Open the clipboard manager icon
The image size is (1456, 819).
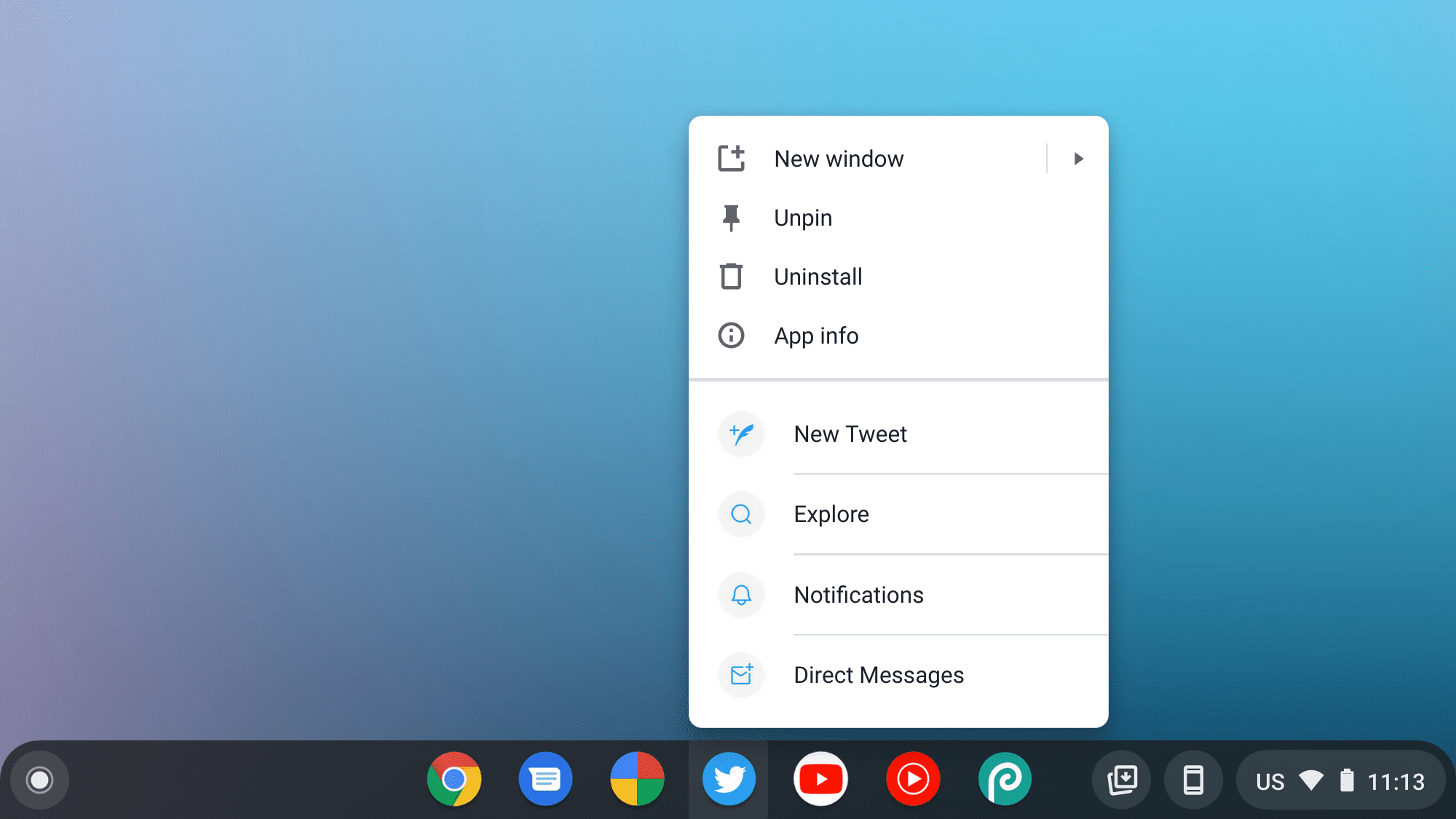coord(1122,779)
